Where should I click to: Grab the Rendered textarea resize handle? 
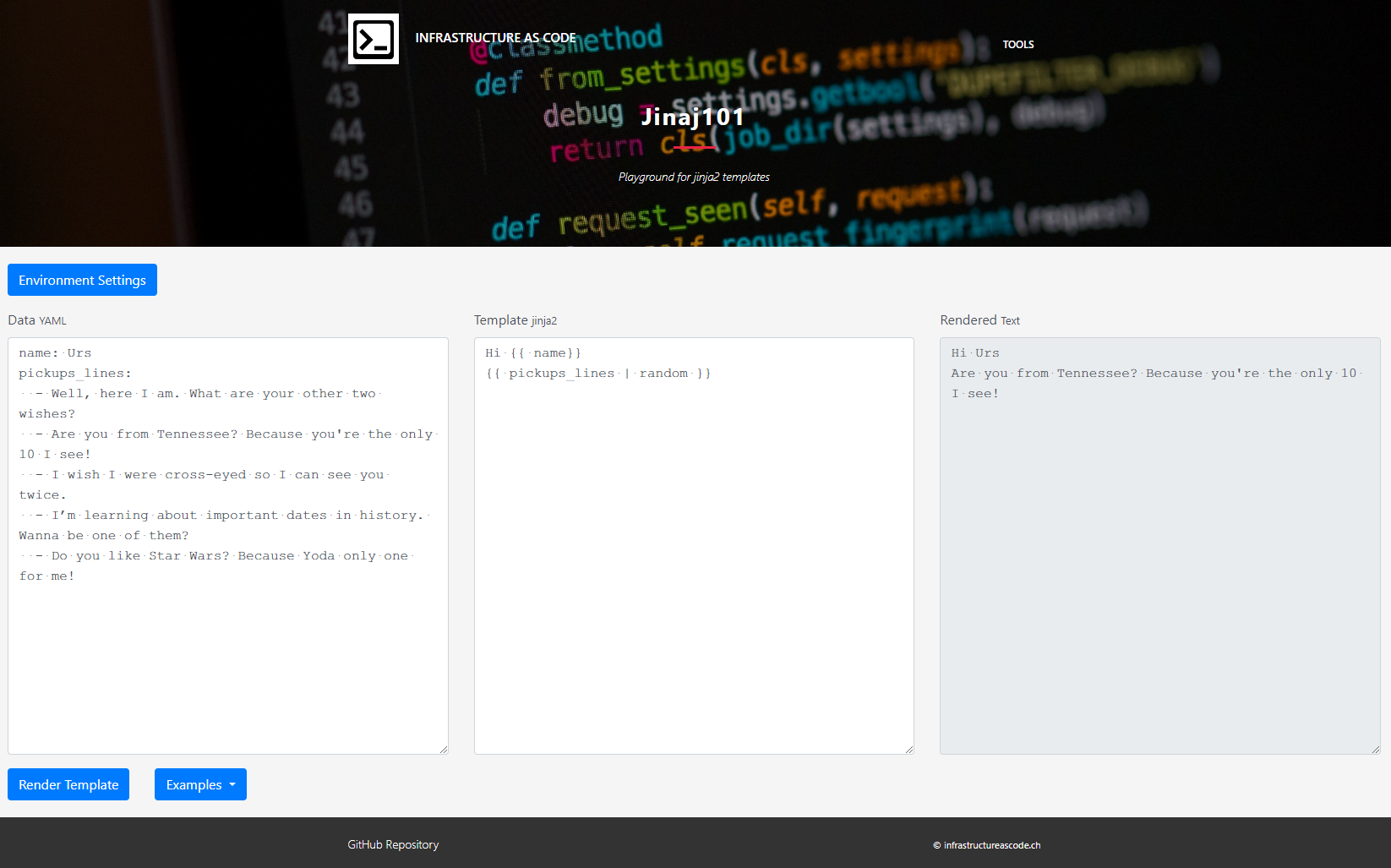pyautogui.click(x=1376, y=750)
